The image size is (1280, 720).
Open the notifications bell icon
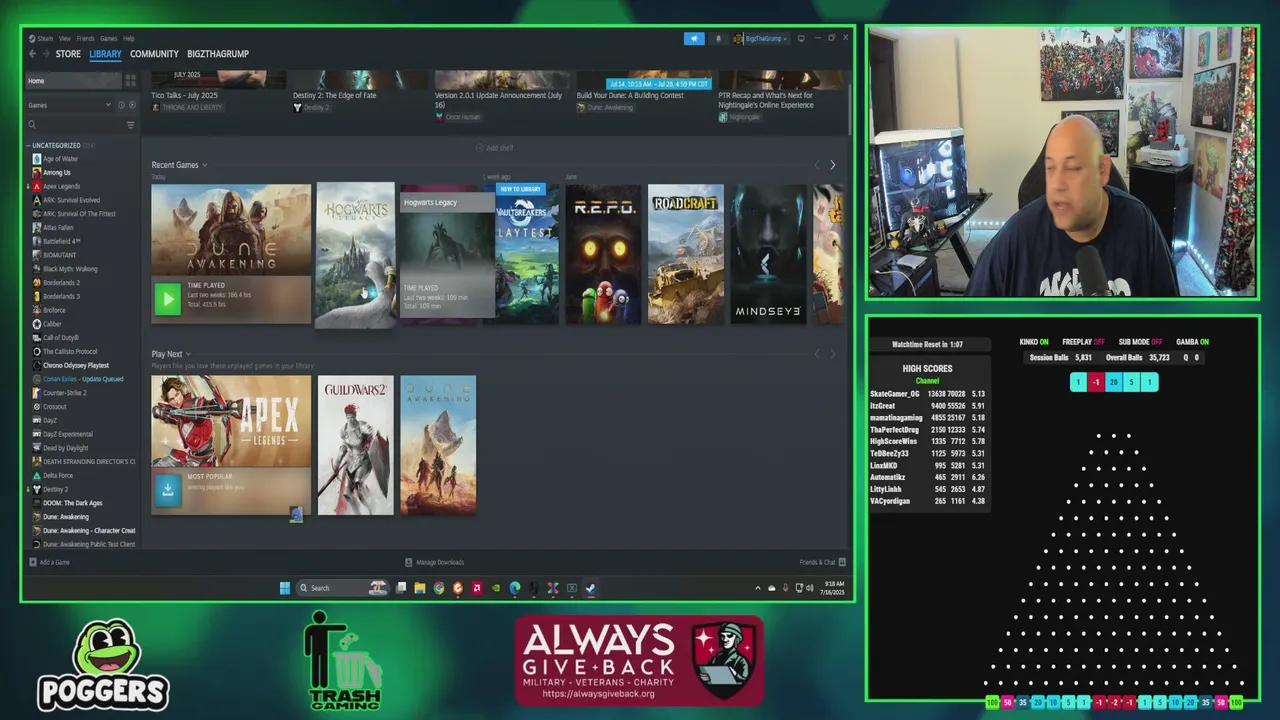coord(717,38)
